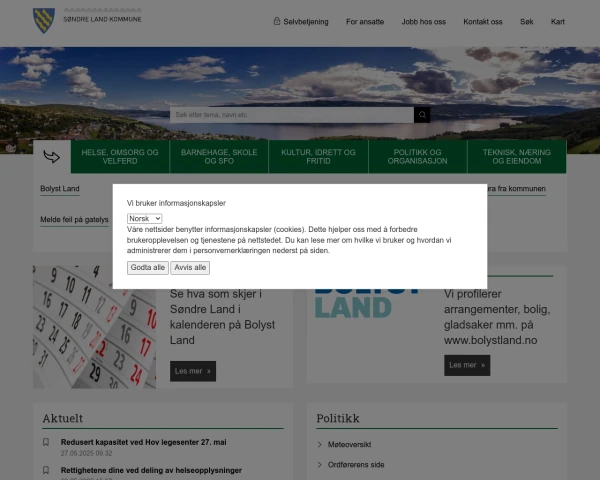
Task: Focus the 'Søk etter tema, navn etc.' field
Action: click(292, 115)
